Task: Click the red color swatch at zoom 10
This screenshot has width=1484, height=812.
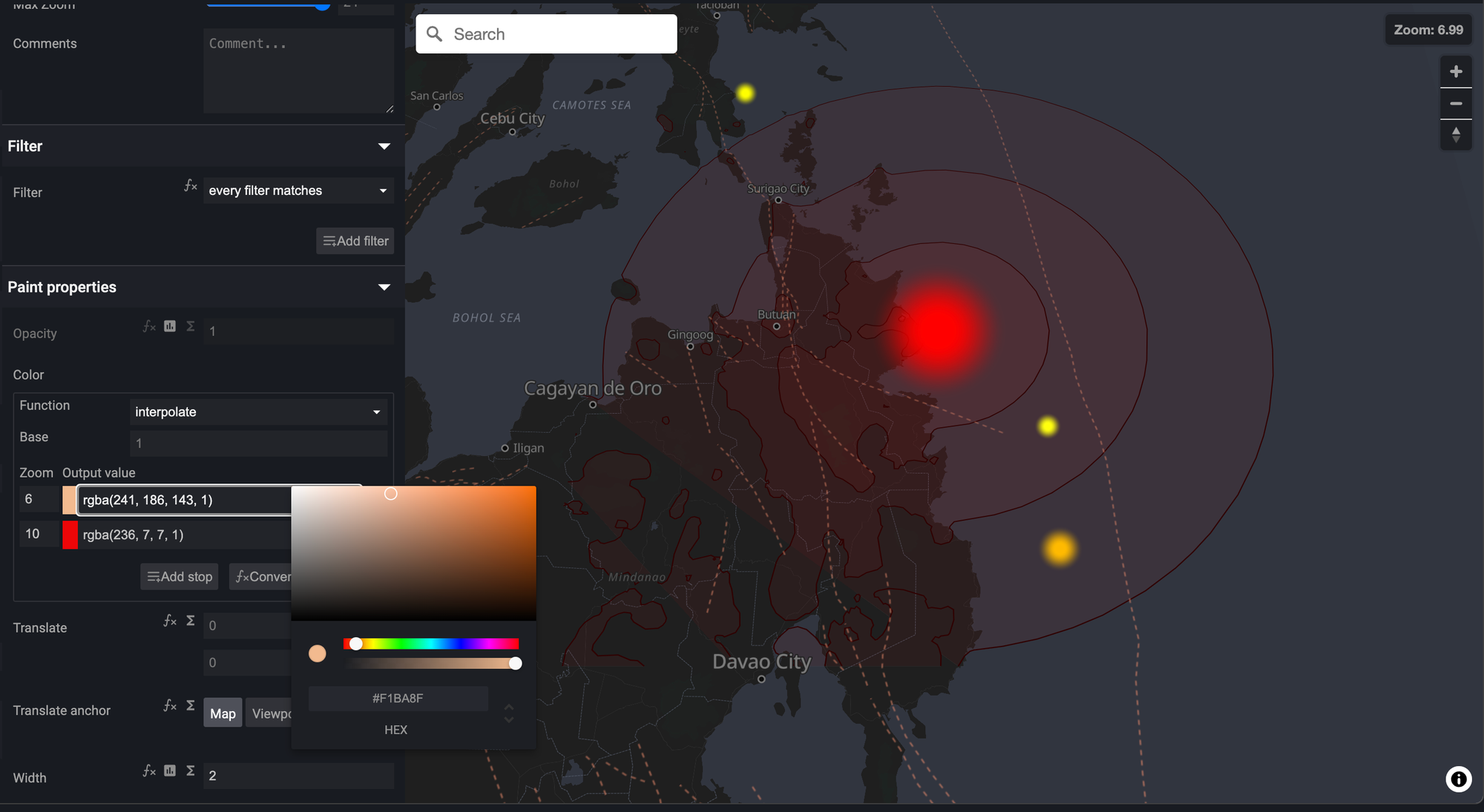Action: (70, 535)
